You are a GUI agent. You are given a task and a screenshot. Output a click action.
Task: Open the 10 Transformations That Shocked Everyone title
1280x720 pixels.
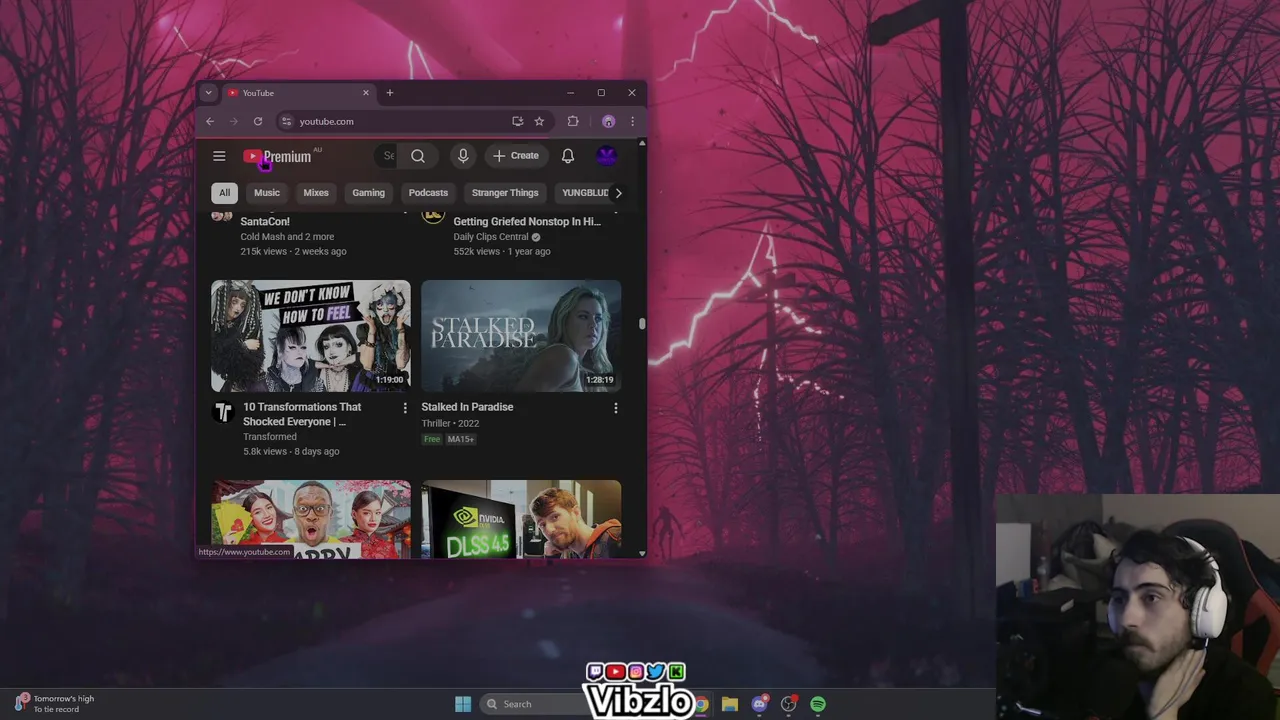point(302,414)
